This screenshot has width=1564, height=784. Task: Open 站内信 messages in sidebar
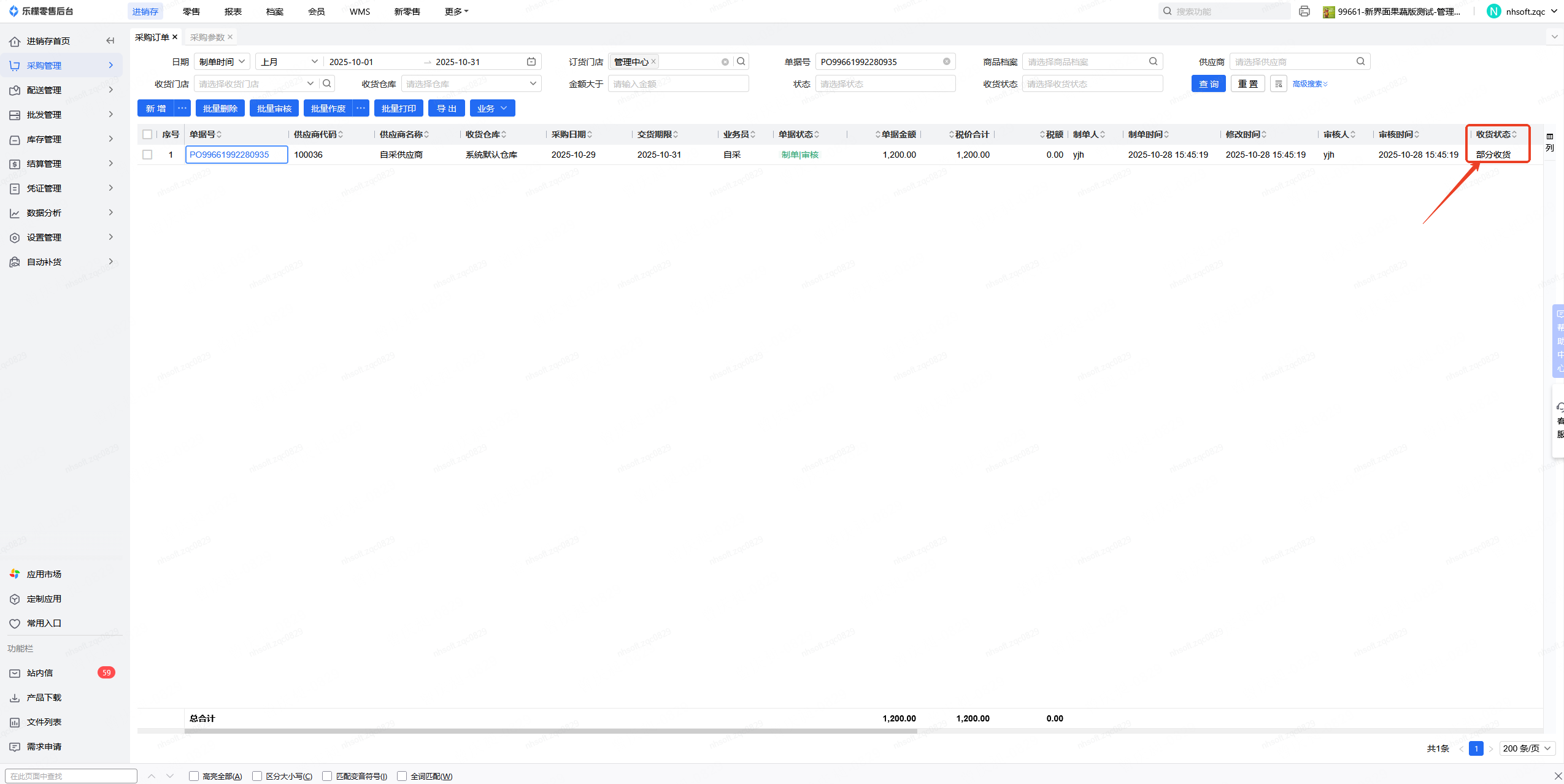coord(40,673)
